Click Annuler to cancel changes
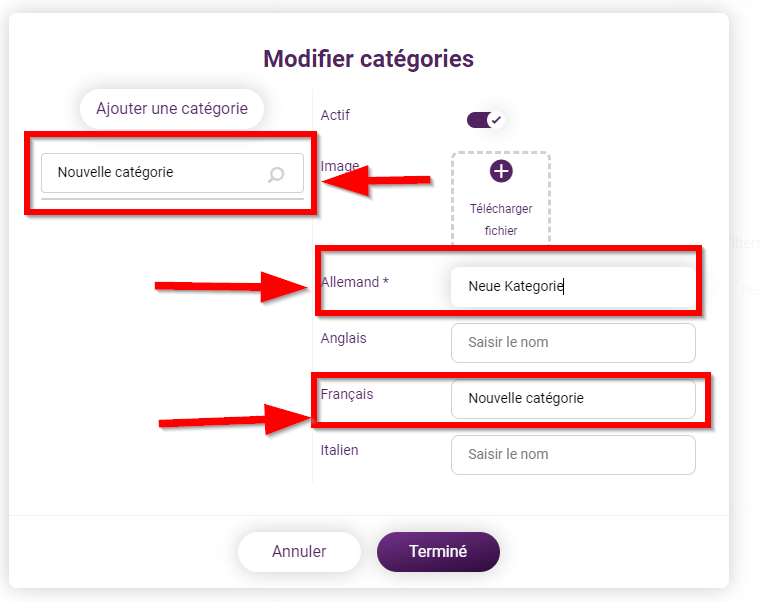The width and height of the screenshot is (760, 602). (299, 552)
